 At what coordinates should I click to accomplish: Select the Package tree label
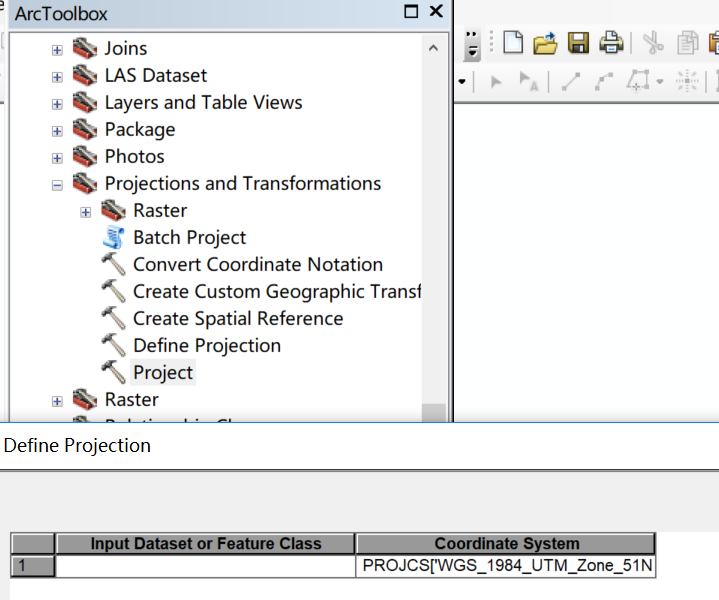140,130
